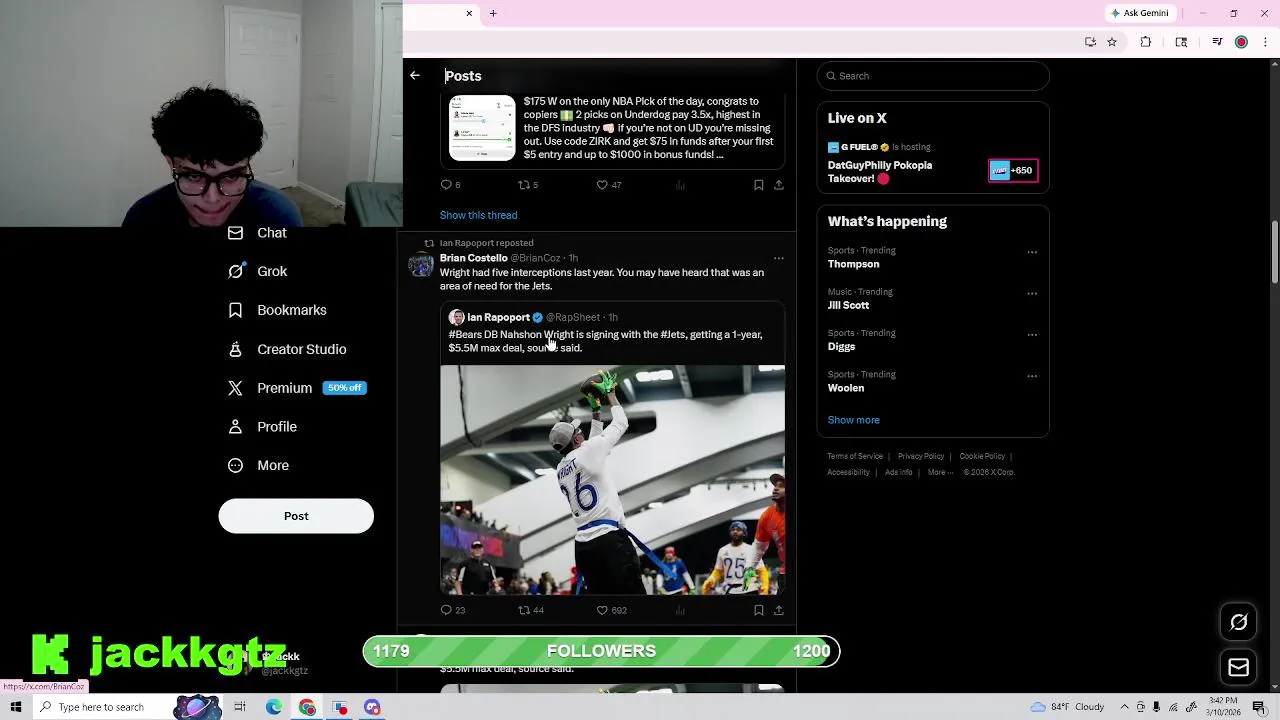View analytics of the Underdog promo post

click(681, 185)
